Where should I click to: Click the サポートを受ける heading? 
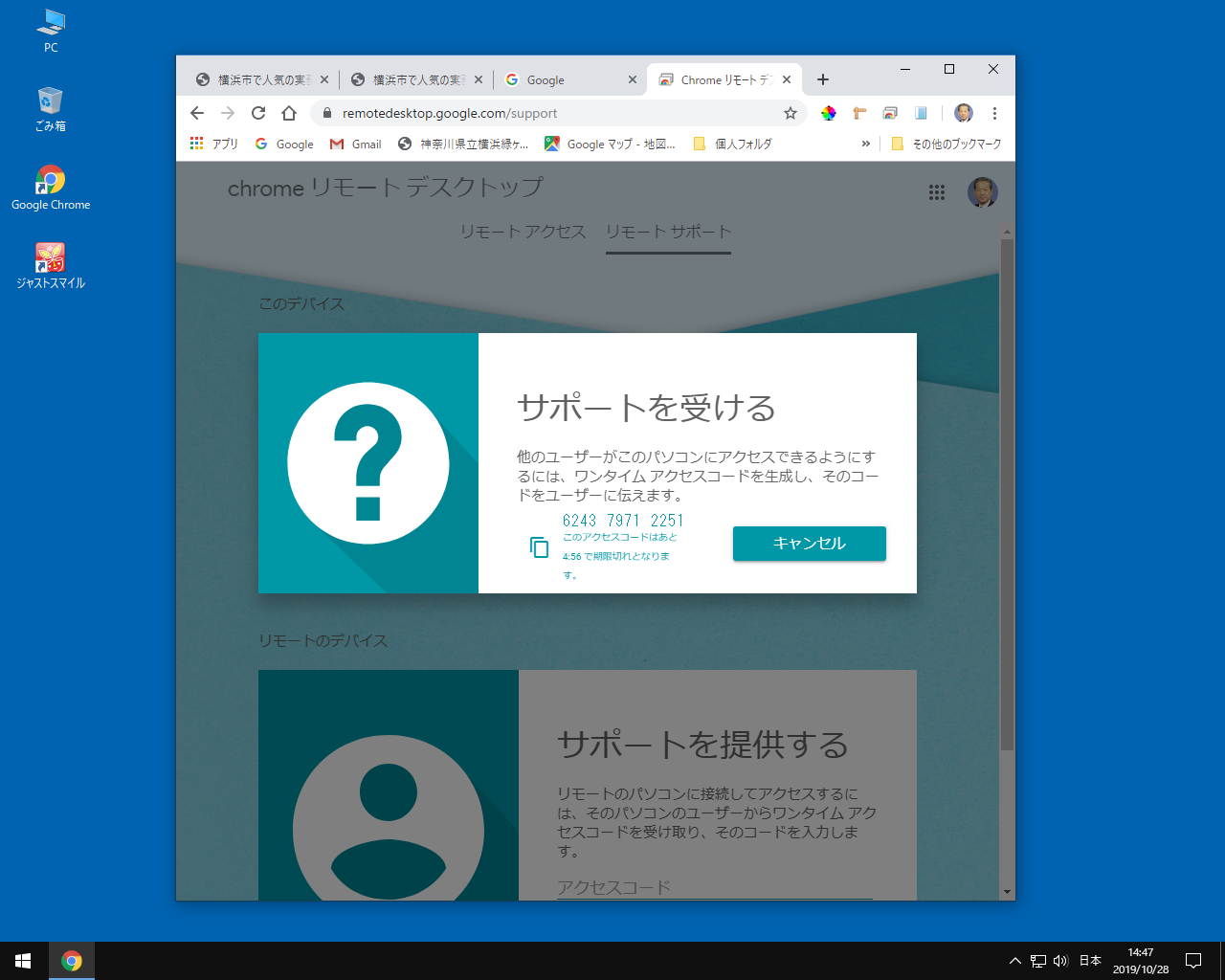(647, 409)
